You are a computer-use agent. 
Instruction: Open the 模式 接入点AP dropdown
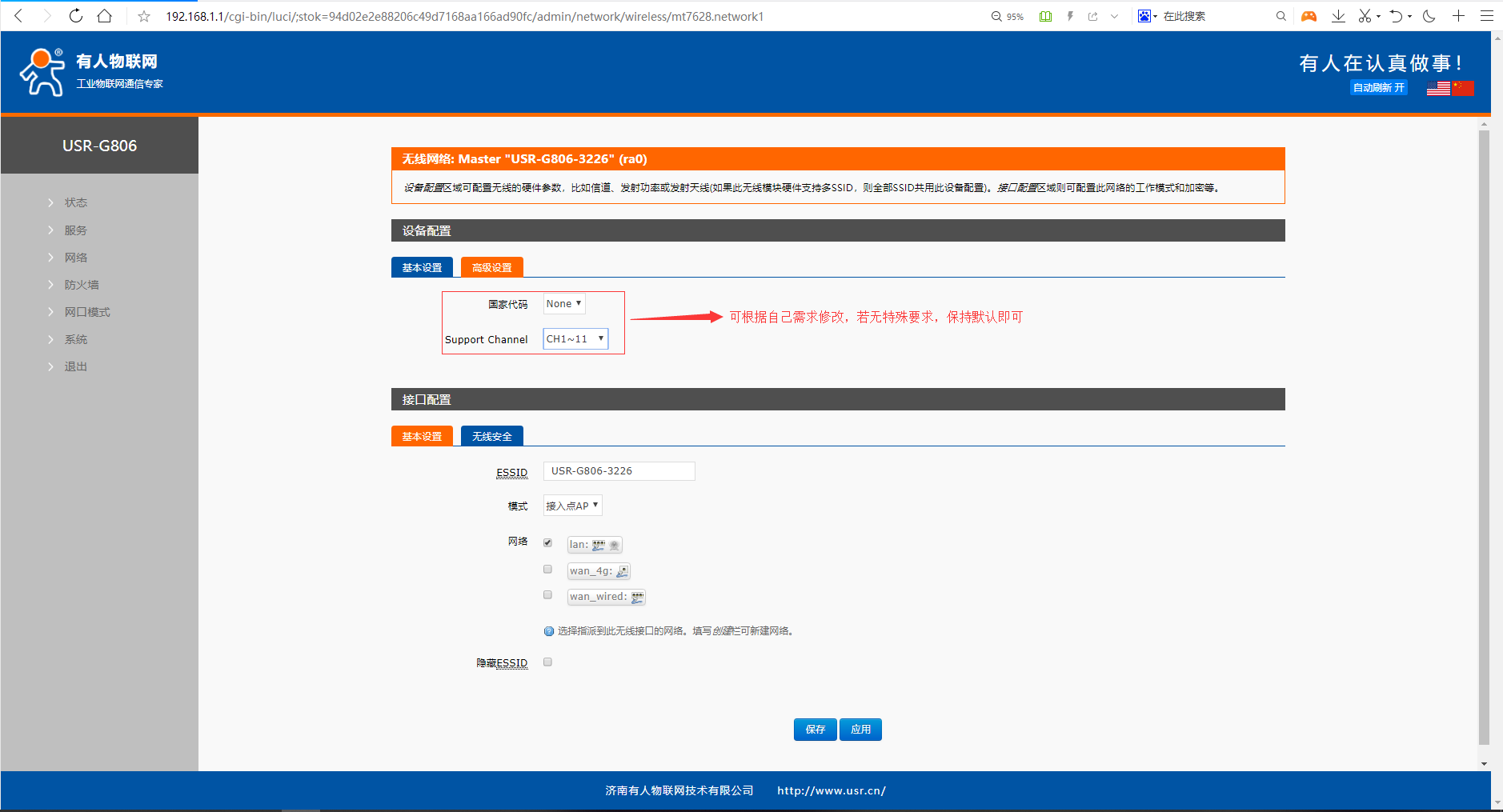tap(572, 506)
